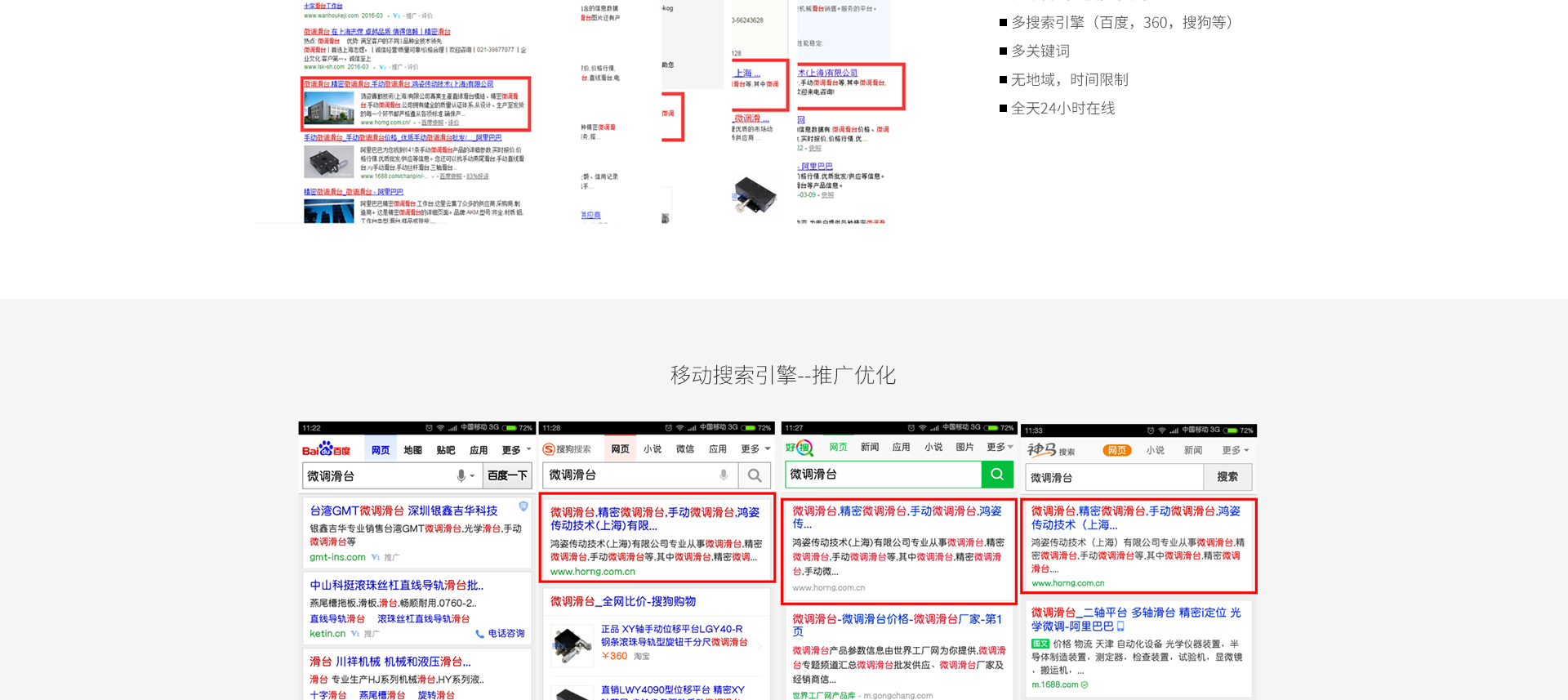Click the 多关键词 bullet text
1568x700 pixels.
[x=1040, y=51]
